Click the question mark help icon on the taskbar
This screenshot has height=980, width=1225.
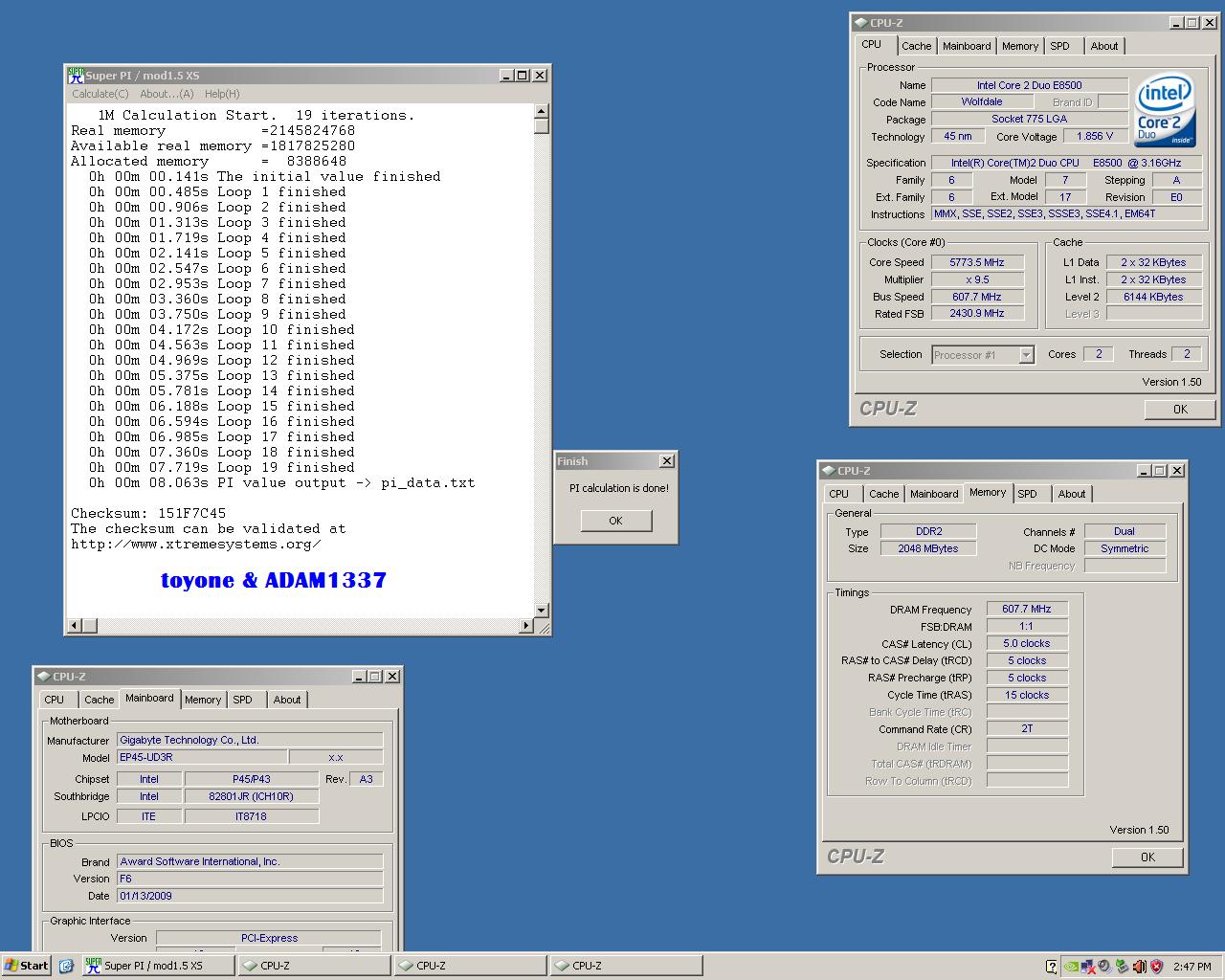coord(1052,967)
